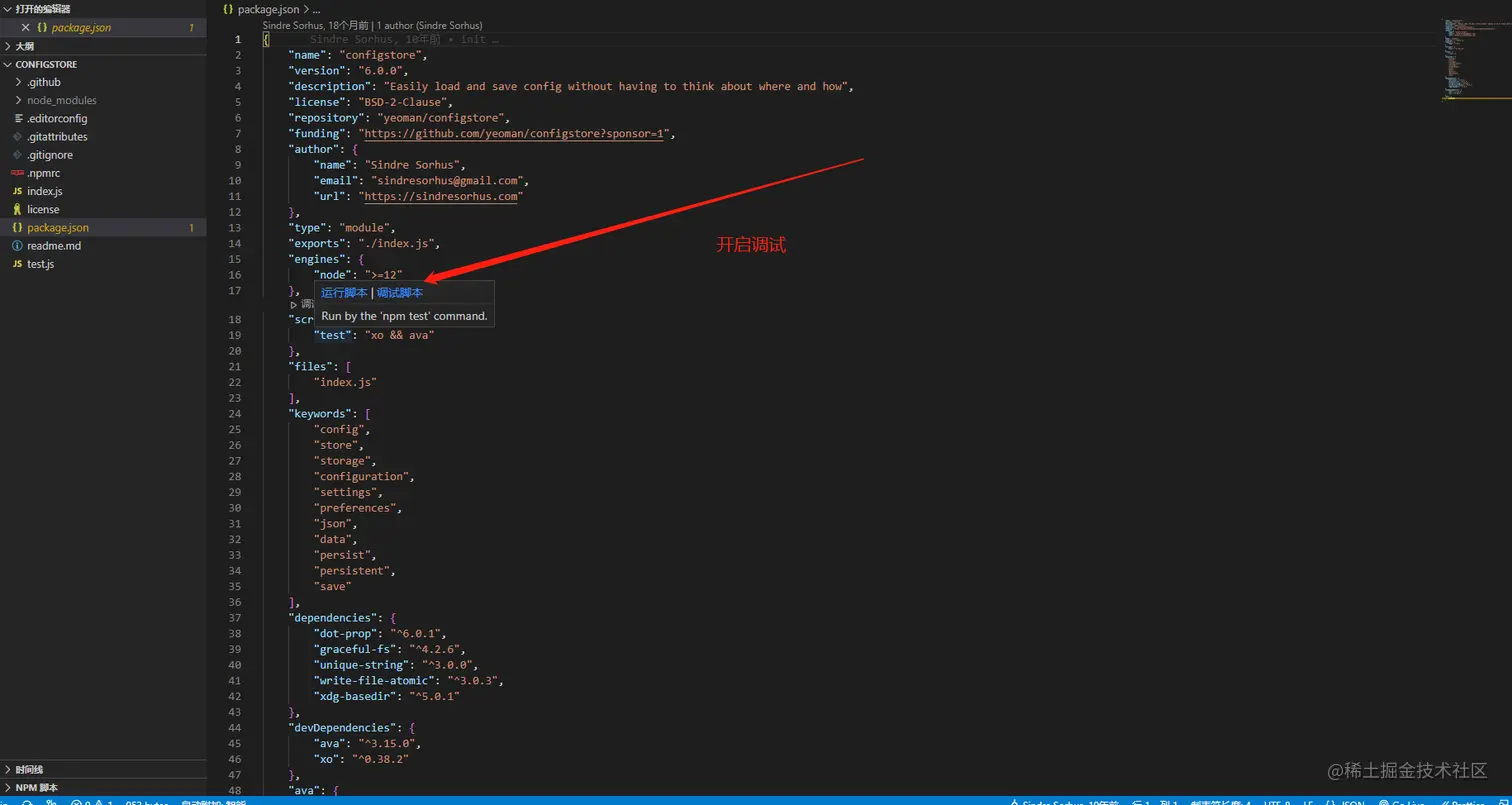Click the braces icon in the editor breadcrumb
Viewport: 1512px width, 805px height.
[x=229, y=9]
